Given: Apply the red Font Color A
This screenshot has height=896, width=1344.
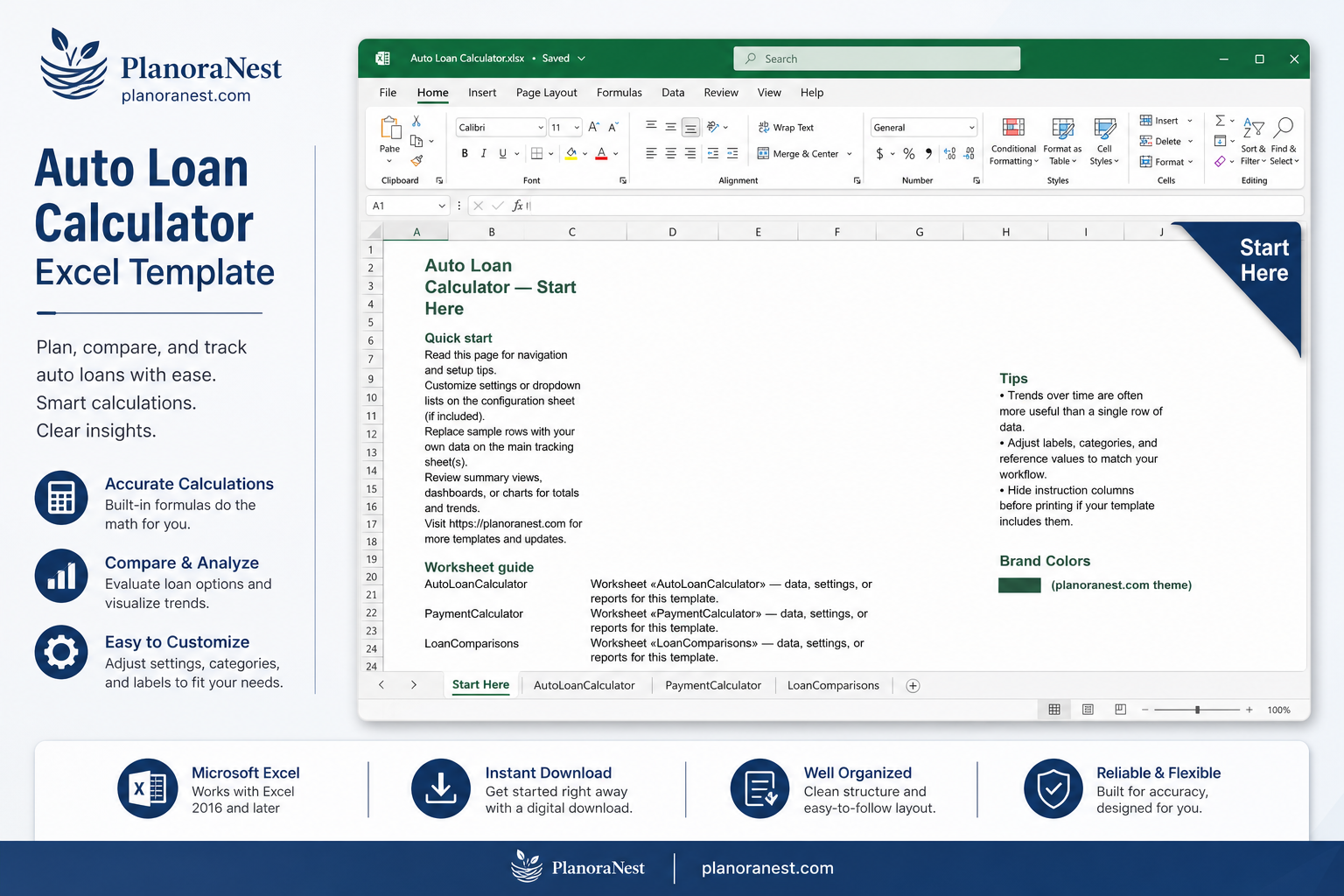Looking at the screenshot, I should (x=601, y=153).
